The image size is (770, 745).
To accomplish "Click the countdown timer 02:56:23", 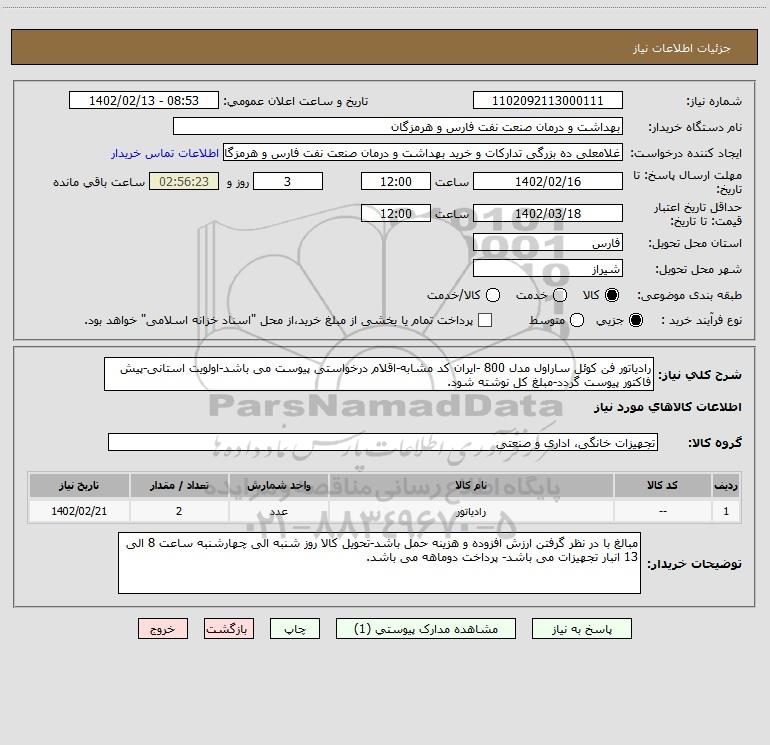I will click(x=184, y=181).
